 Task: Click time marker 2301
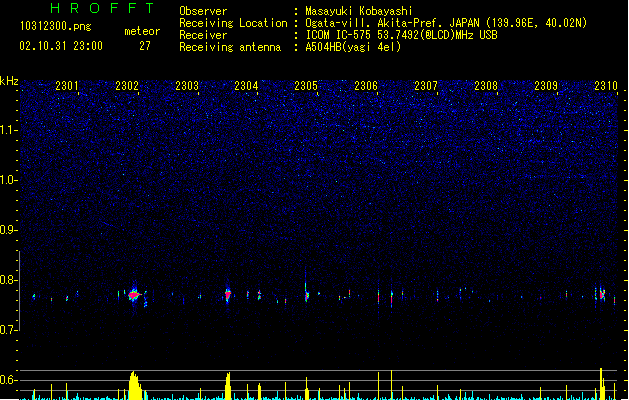point(67,86)
